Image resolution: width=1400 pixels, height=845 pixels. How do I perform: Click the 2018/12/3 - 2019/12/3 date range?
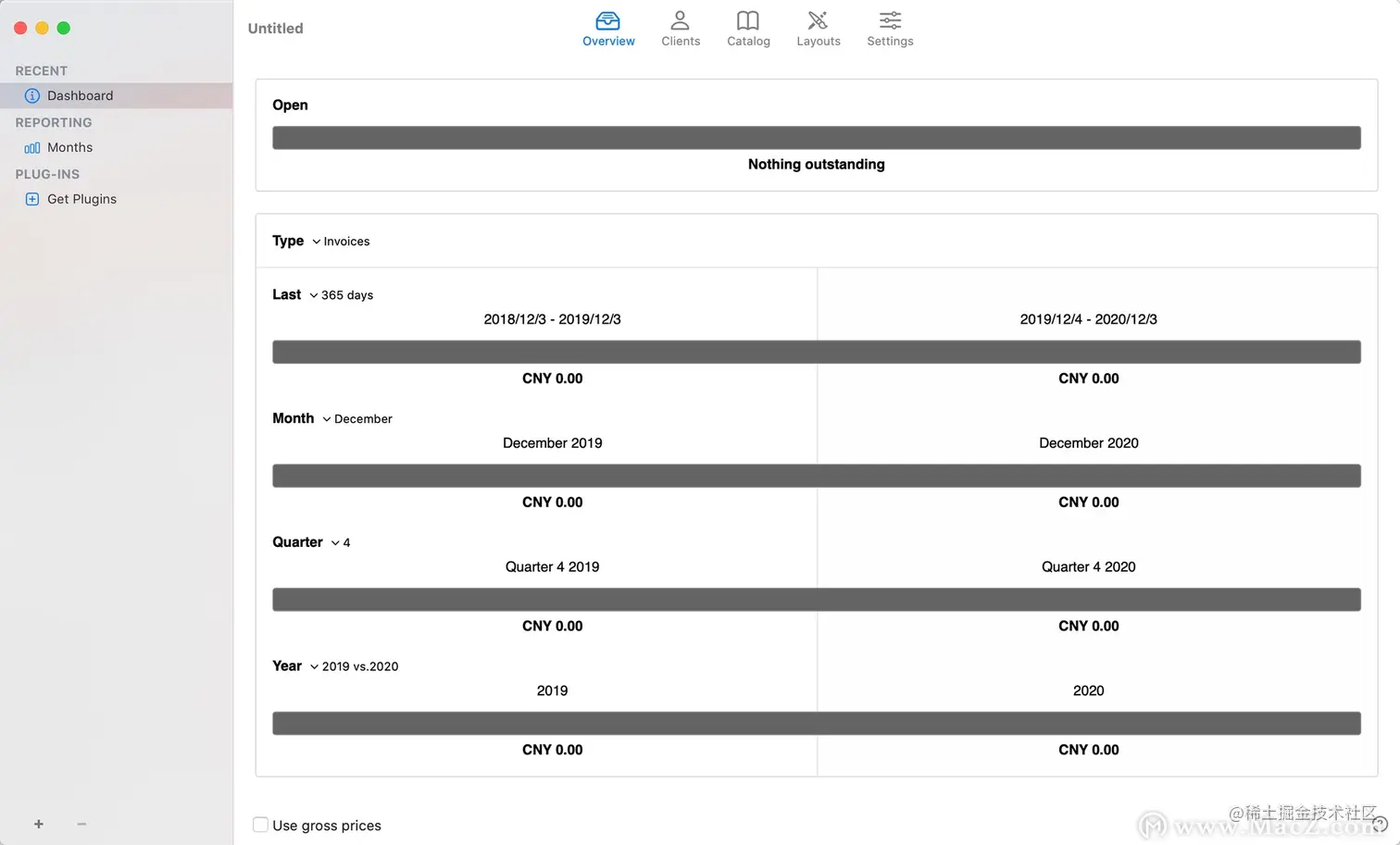point(553,319)
